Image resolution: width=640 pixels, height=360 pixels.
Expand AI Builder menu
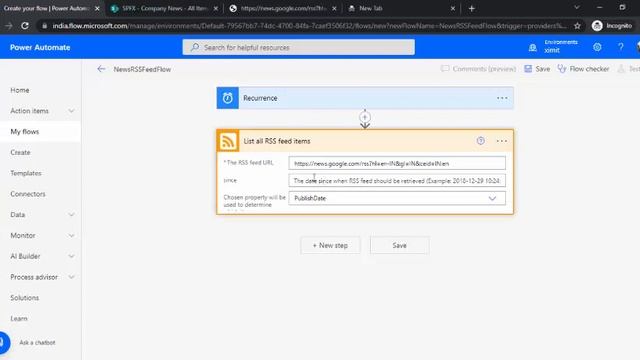(71, 256)
